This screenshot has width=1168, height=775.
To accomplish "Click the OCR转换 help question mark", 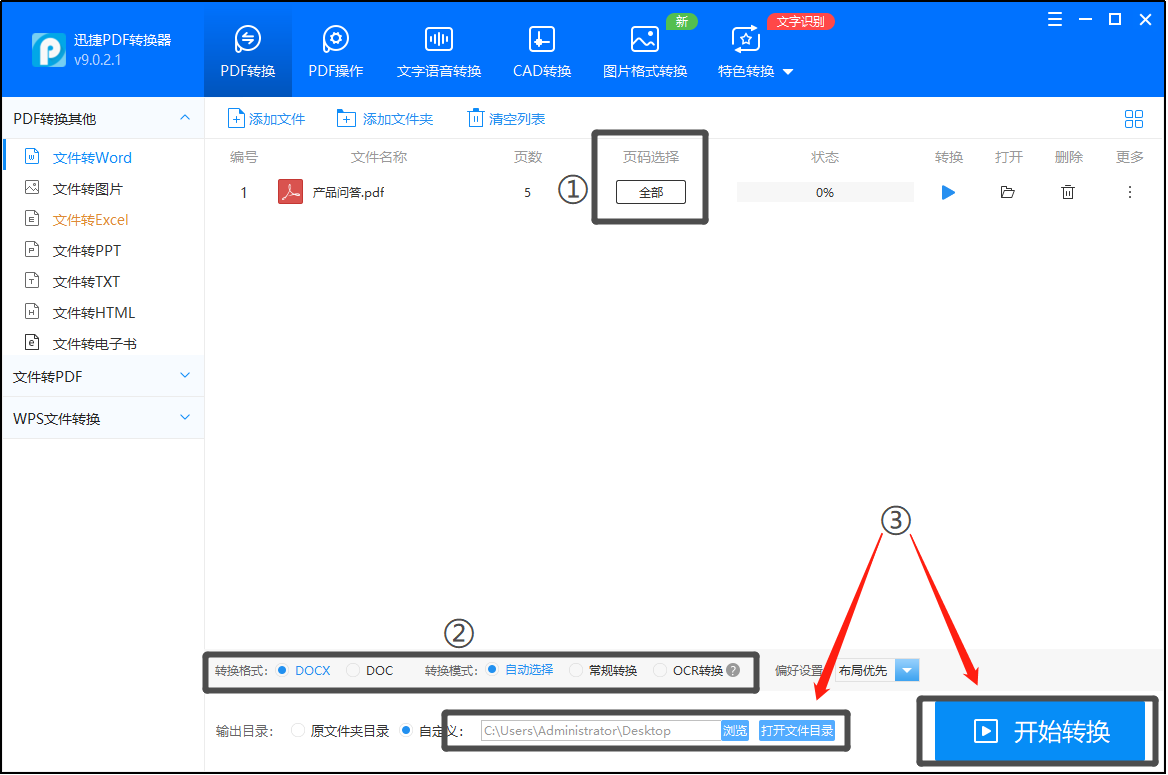I will (x=734, y=670).
